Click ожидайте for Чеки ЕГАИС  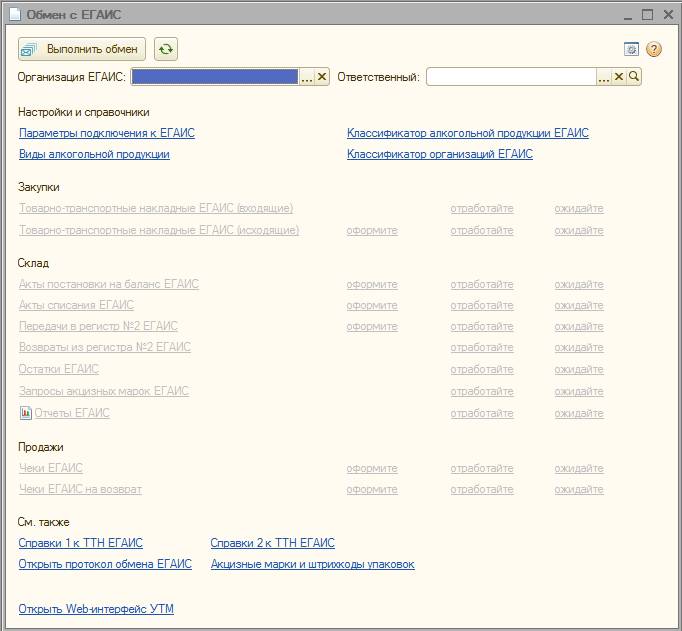pyautogui.click(x=579, y=469)
